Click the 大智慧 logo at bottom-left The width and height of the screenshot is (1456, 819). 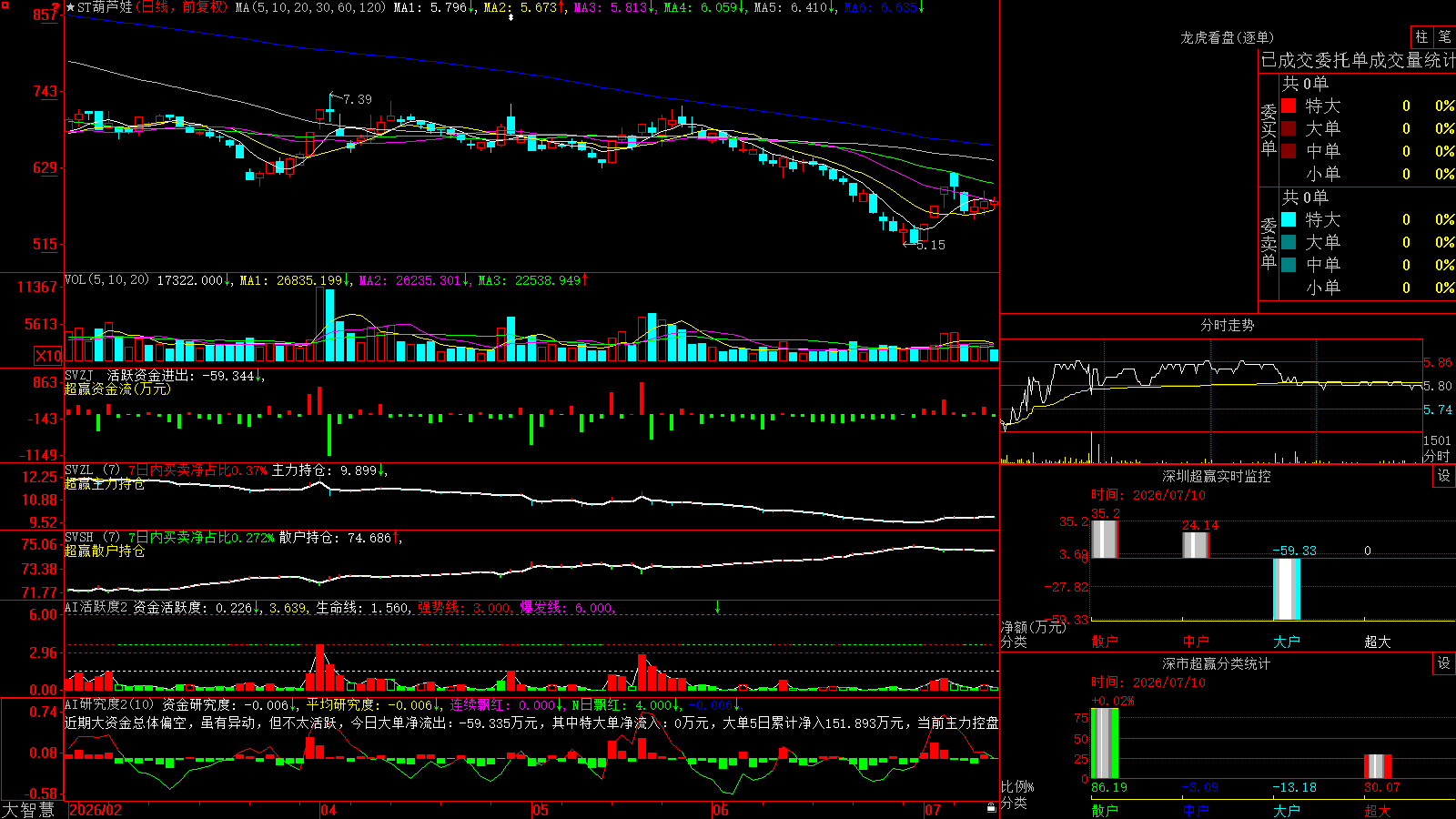28,810
